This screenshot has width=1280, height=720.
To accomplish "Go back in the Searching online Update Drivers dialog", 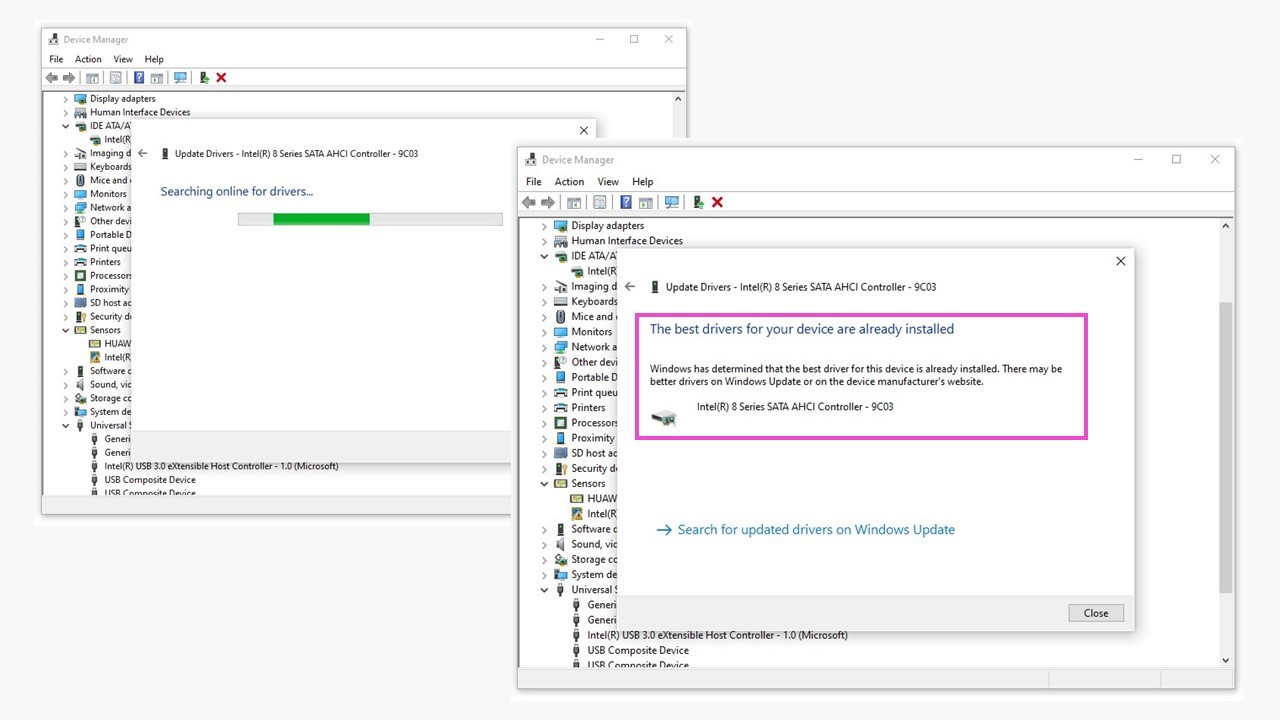I will click(x=143, y=154).
